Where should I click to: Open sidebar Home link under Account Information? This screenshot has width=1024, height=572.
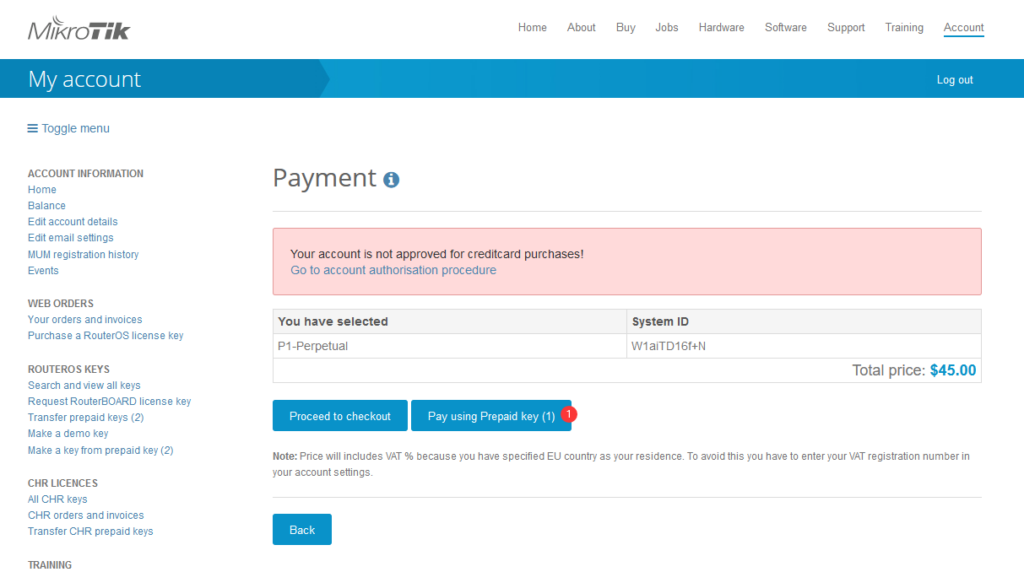[42, 189]
